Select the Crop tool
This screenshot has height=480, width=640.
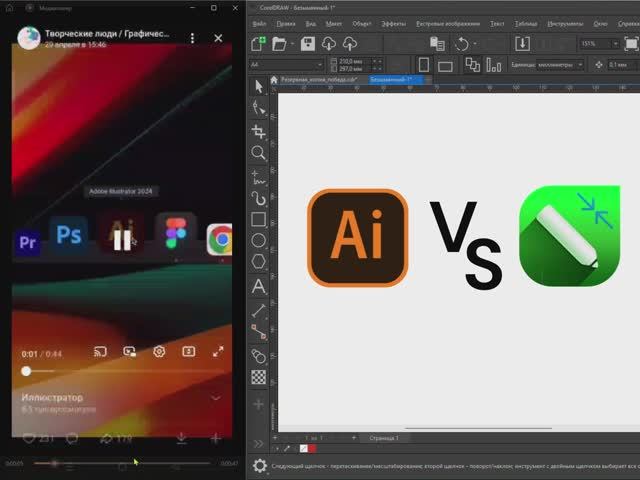tap(258, 132)
